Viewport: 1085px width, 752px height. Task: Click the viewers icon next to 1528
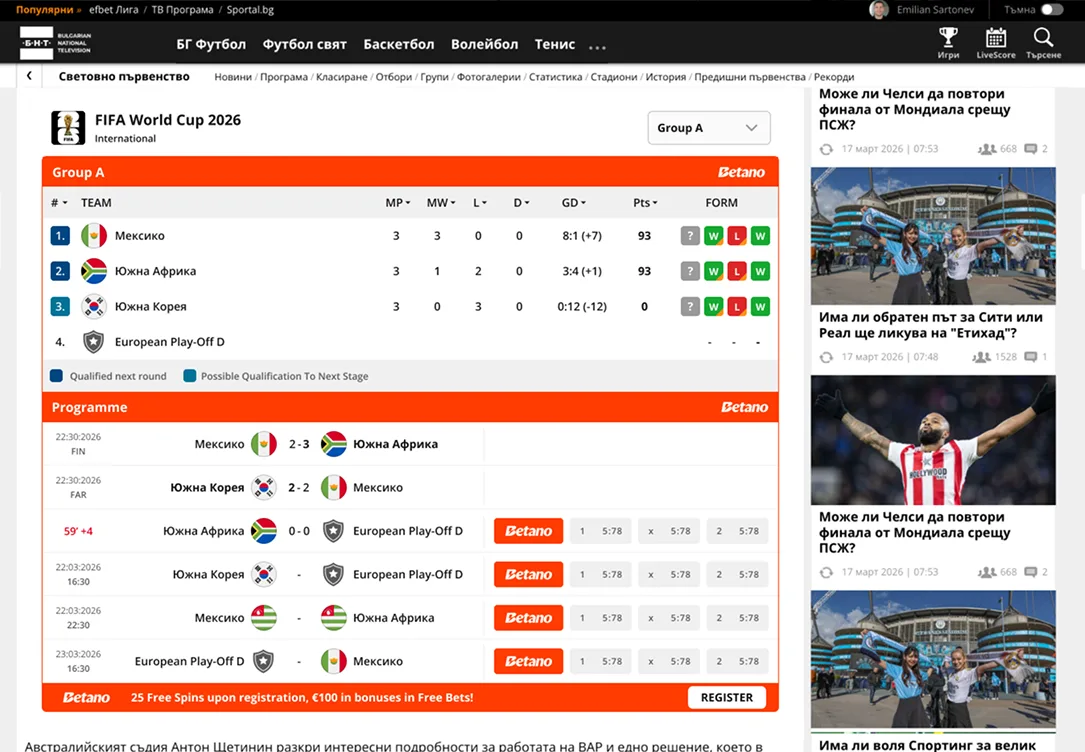(981, 357)
